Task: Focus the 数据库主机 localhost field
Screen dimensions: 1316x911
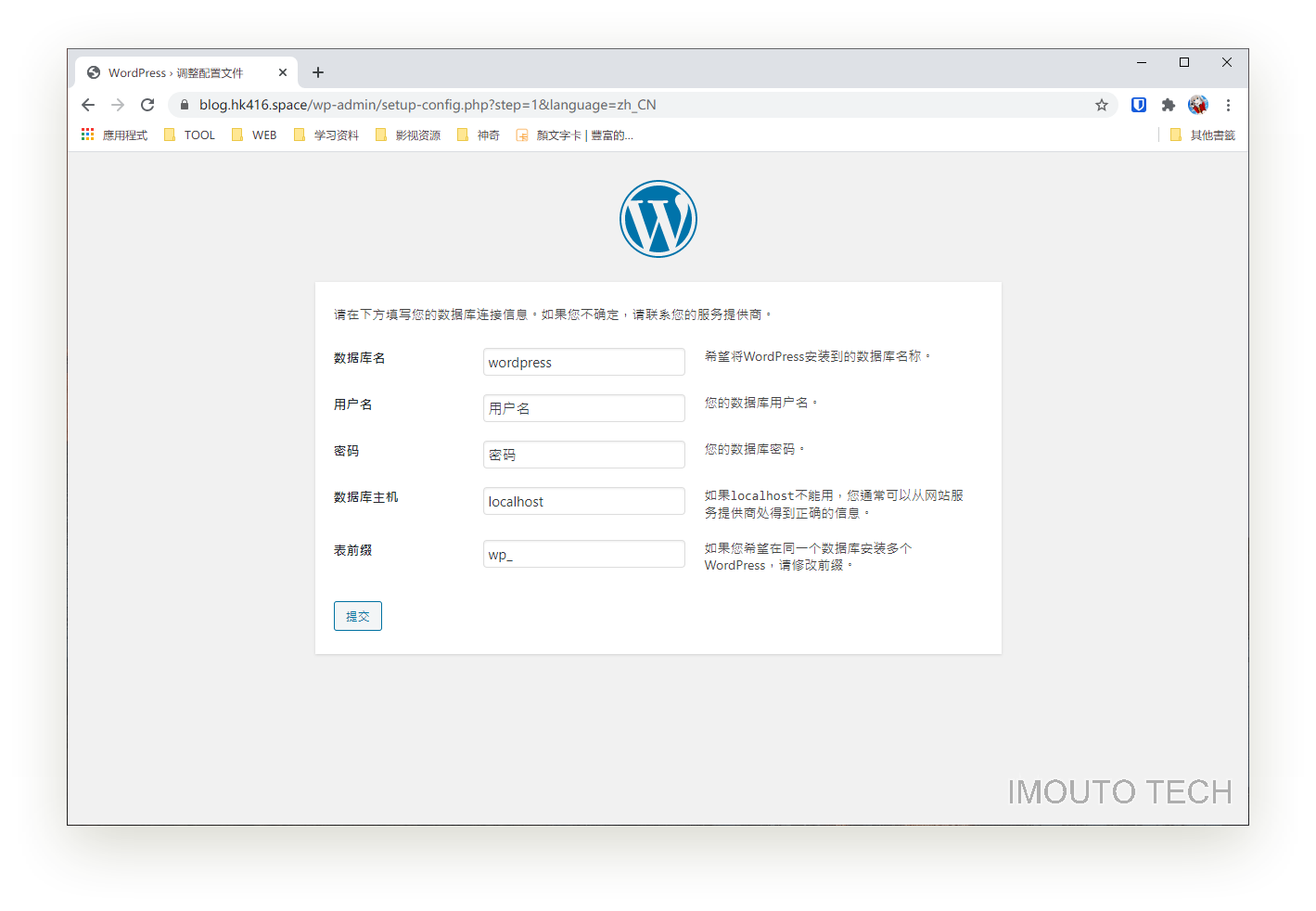Action: point(584,501)
